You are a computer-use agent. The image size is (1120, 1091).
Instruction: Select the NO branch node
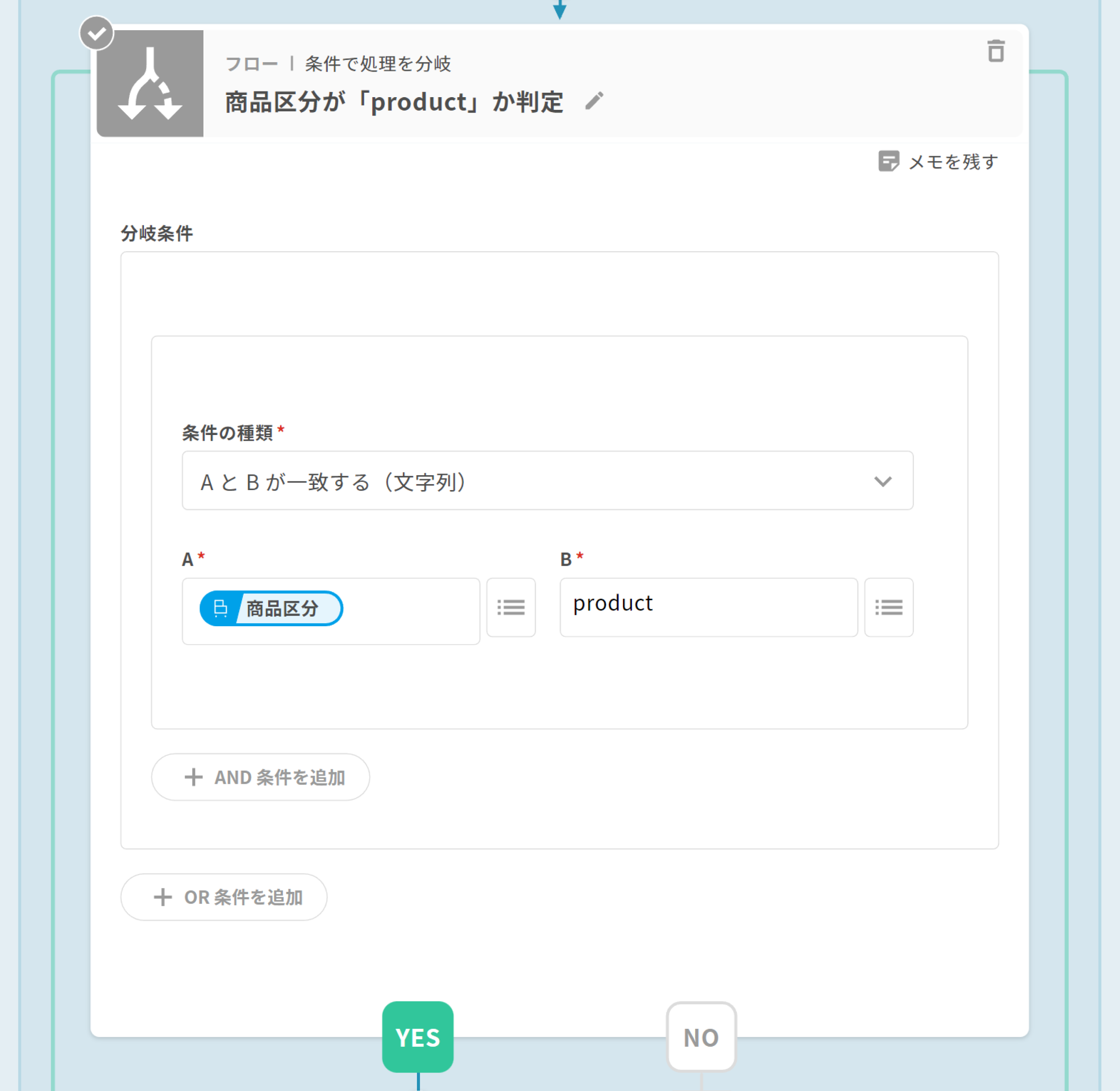point(700,1037)
